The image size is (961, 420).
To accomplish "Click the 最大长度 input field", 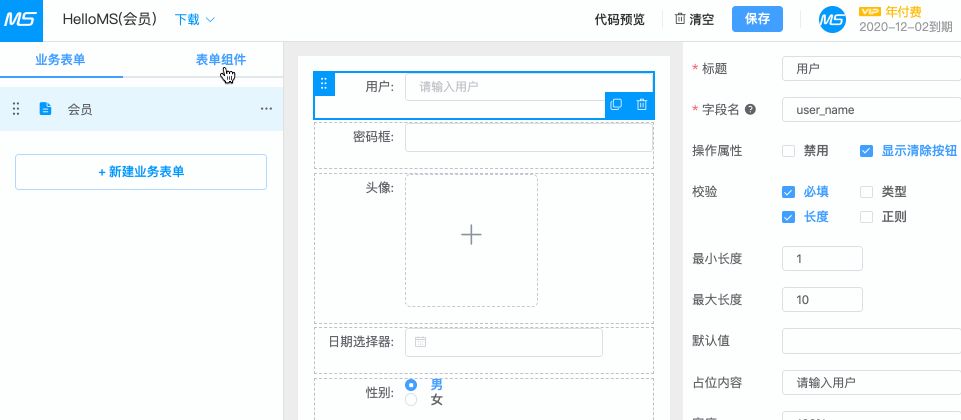I will coord(822,300).
